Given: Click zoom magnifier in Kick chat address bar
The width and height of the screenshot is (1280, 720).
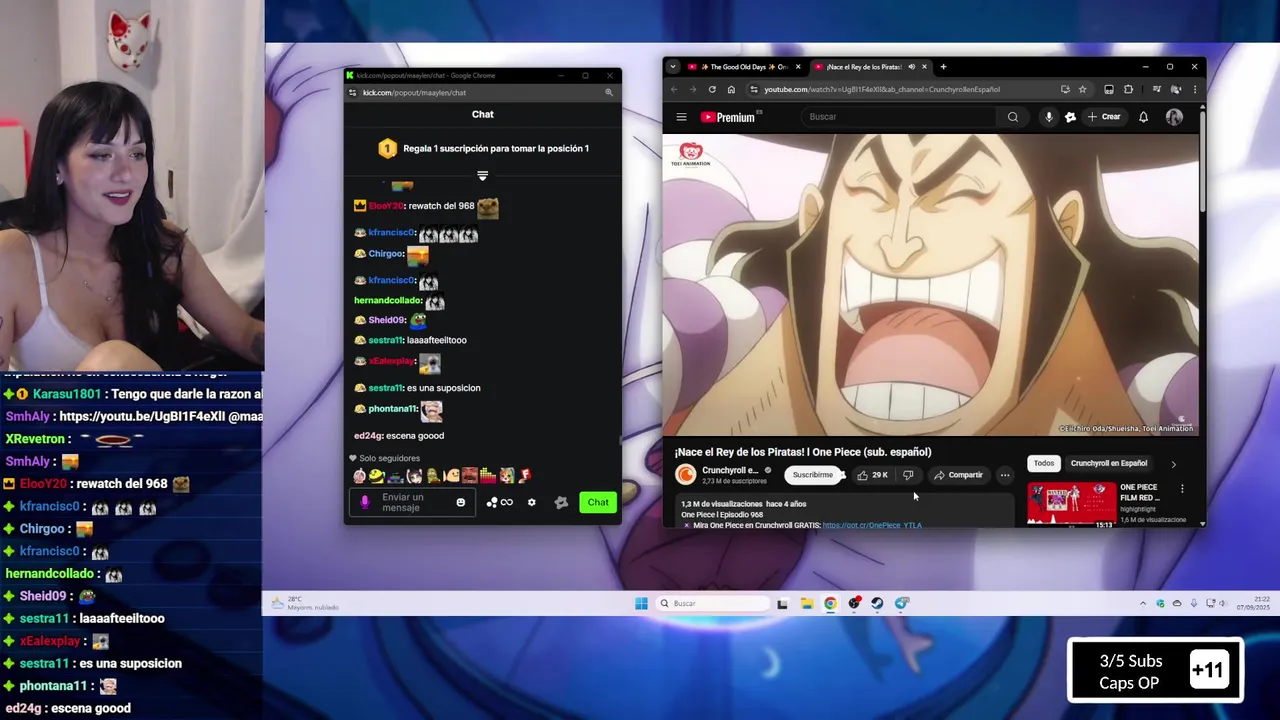Looking at the screenshot, I should coord(608,92).
